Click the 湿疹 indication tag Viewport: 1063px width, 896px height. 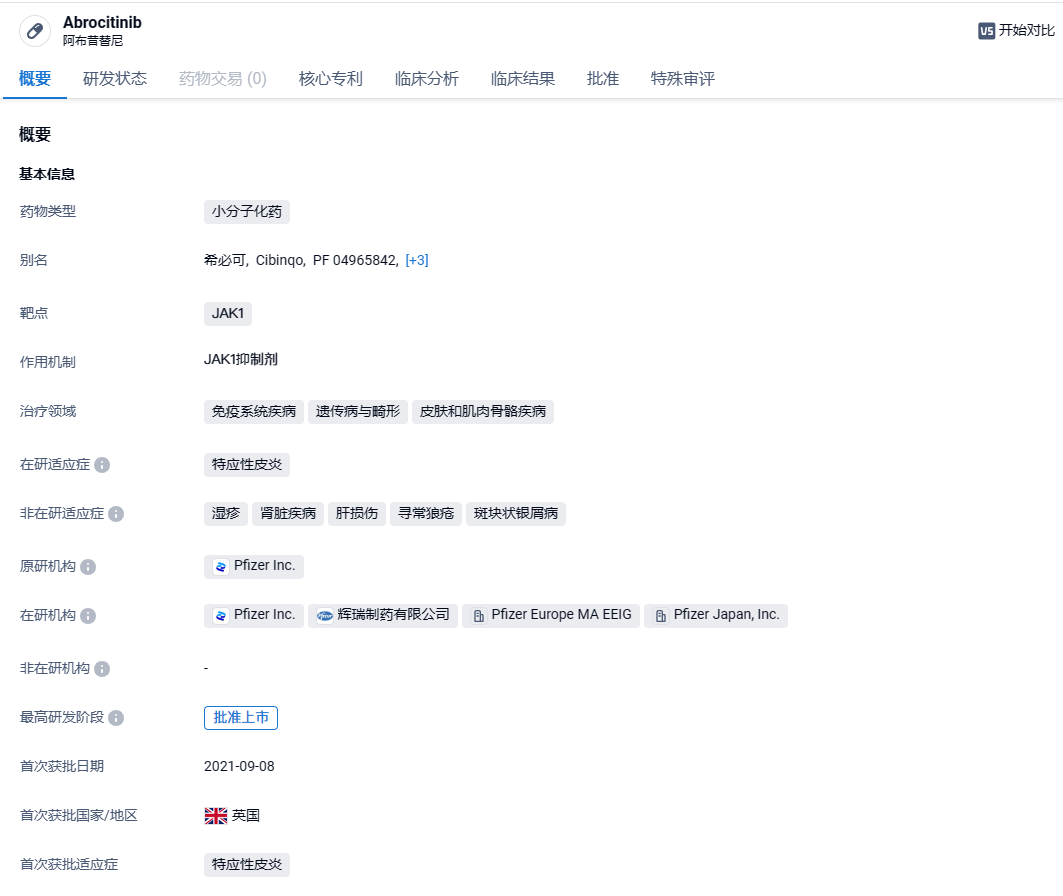point(226,514)
